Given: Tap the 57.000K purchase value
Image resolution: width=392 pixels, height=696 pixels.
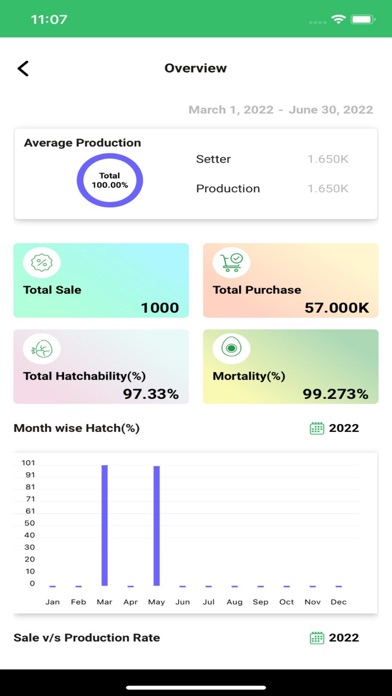Looking at the screenshot, I should [x=337, y=308].
